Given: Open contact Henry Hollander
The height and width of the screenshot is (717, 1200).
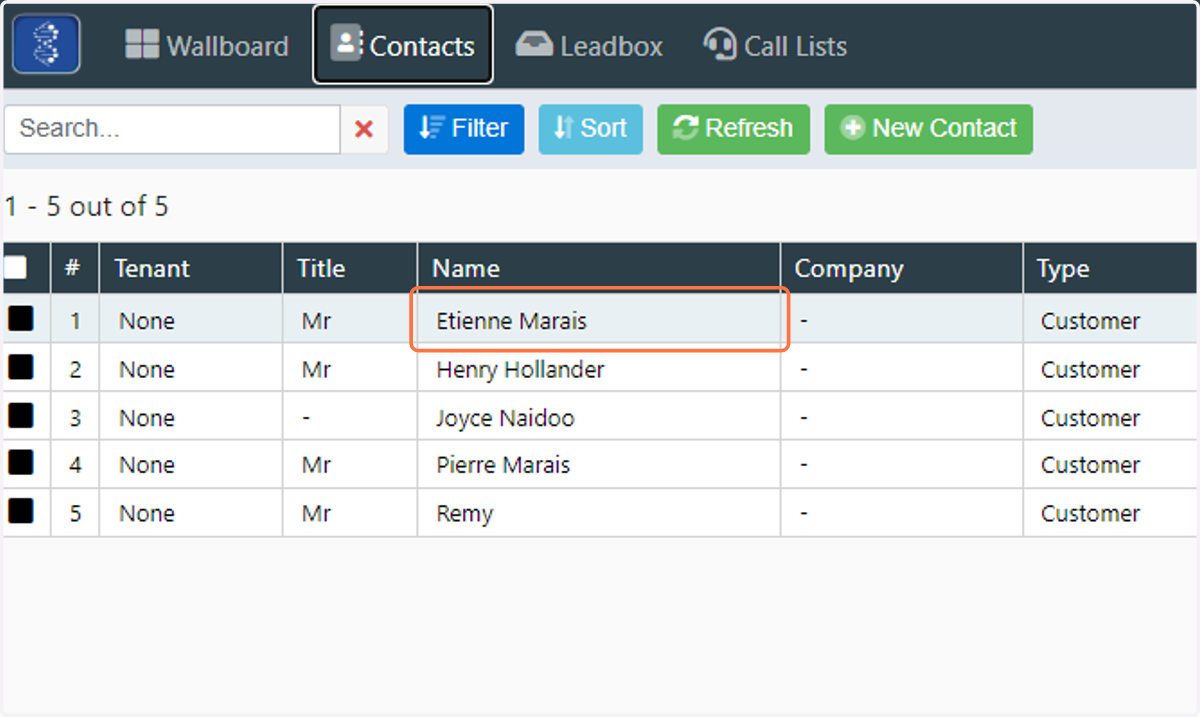Looking at the screenshot, I should (520, 369).
